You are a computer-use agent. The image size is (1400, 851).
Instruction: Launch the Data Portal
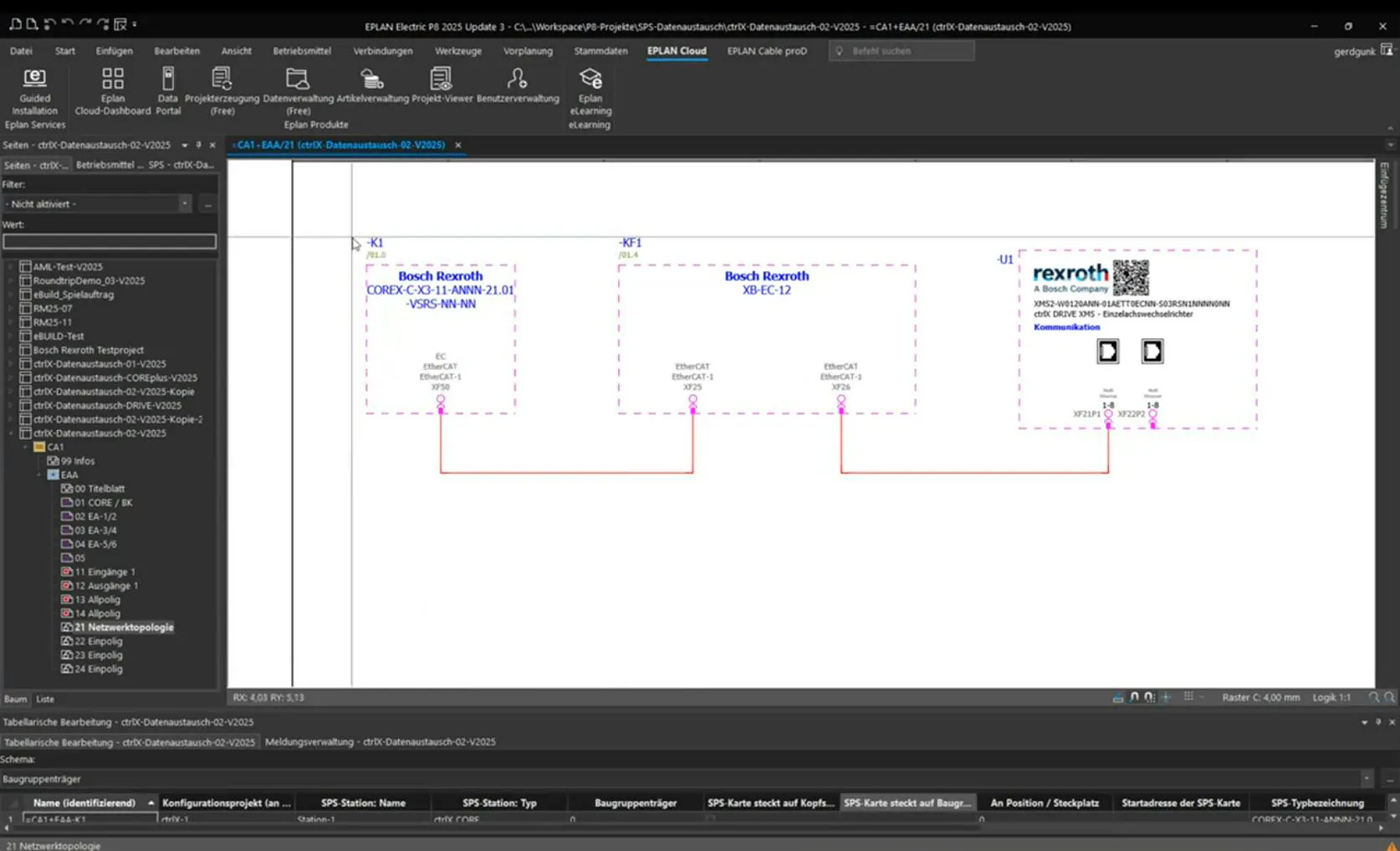coord(168,92)
